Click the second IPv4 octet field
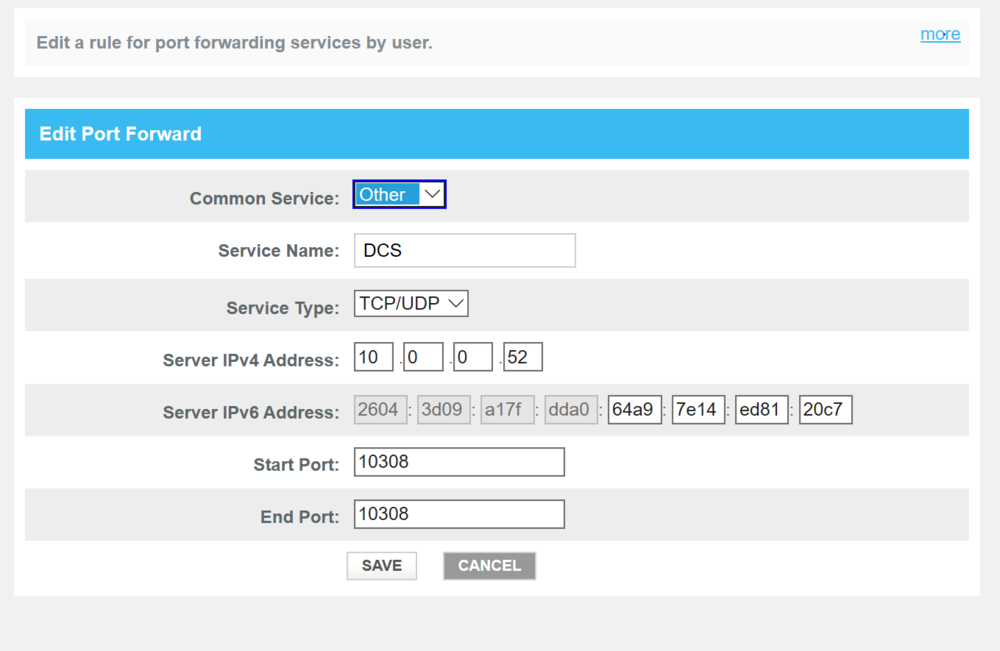The height and width of the screenshot is (651, 1000). 423,357
